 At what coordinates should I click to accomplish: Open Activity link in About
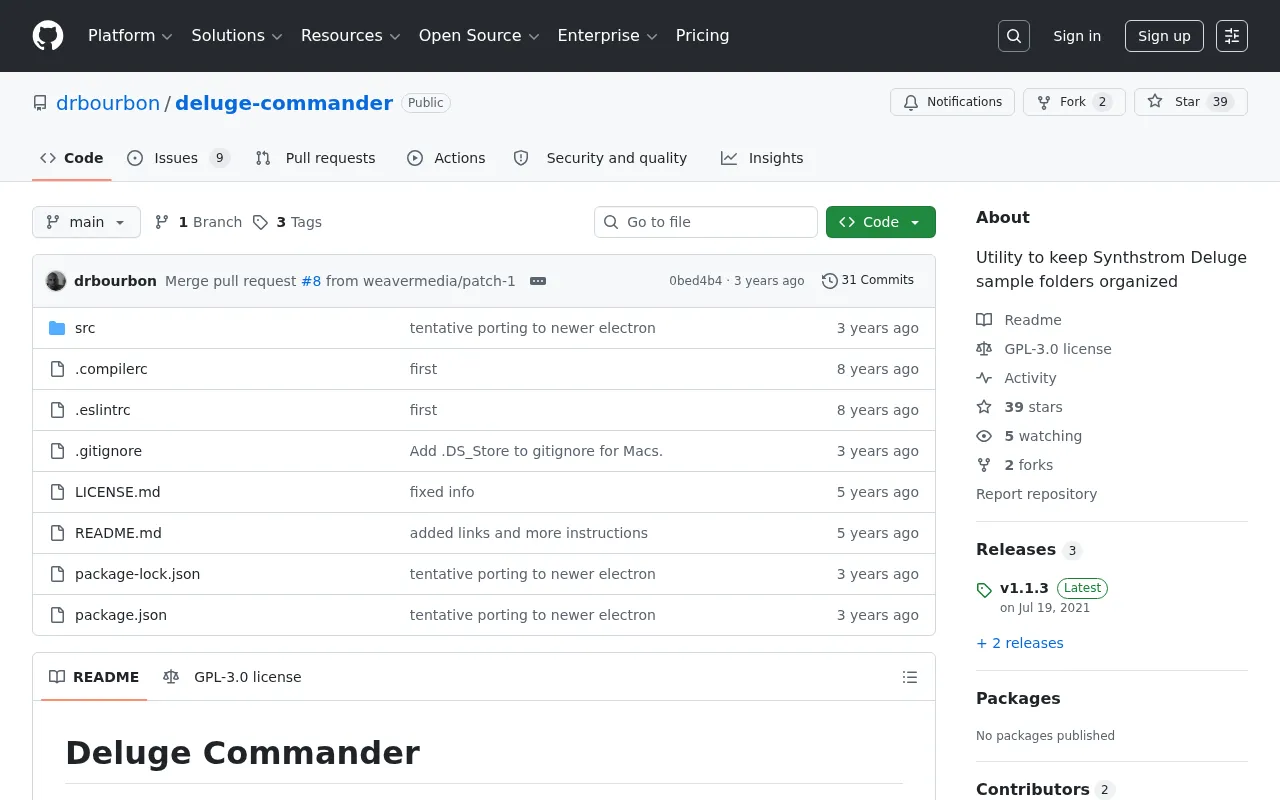tap(1016, 378)
